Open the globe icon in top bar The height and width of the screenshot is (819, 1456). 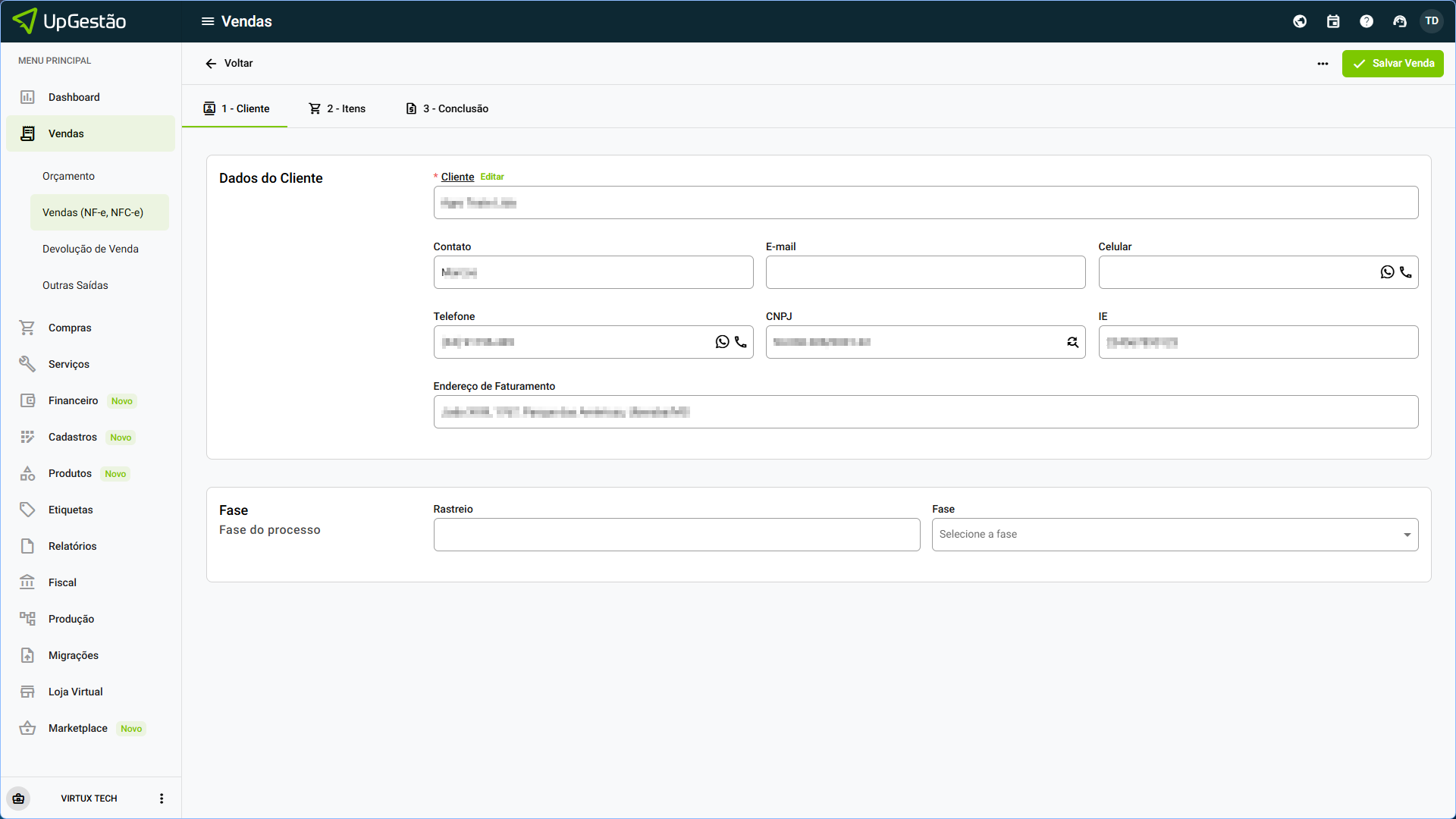(x=1300, y=21)
